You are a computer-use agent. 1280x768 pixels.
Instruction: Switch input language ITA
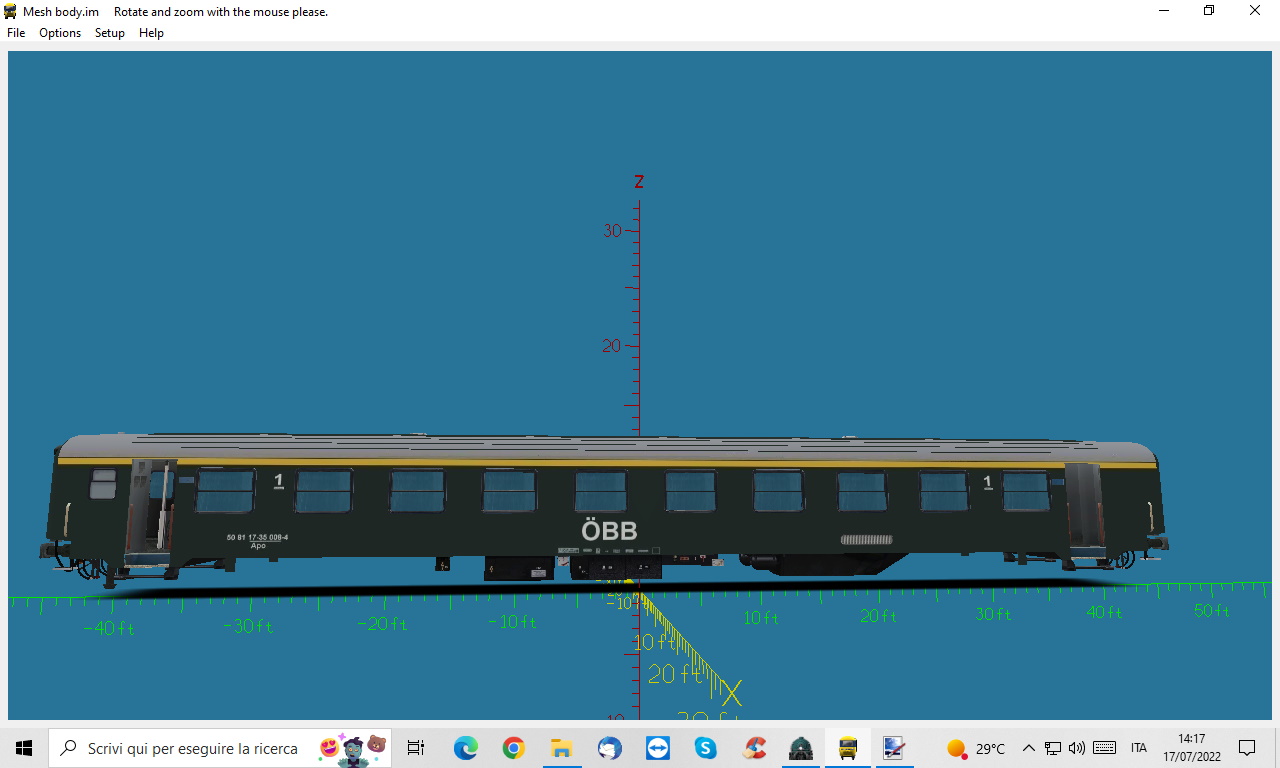click(1138, 748)
